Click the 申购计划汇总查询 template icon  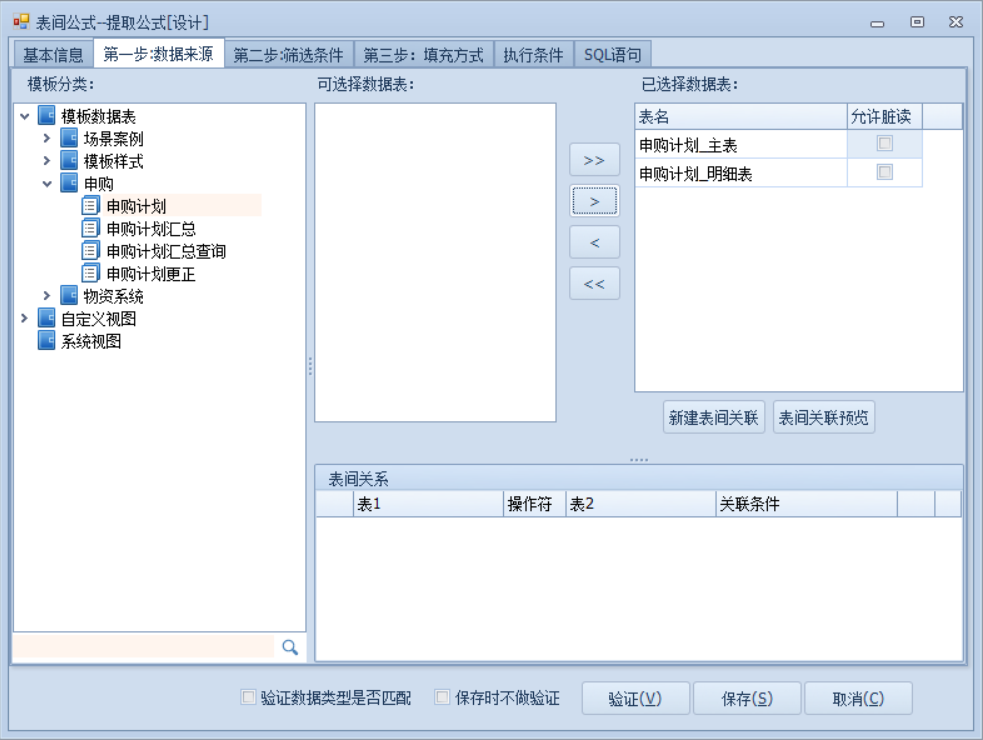click(91, 250)
